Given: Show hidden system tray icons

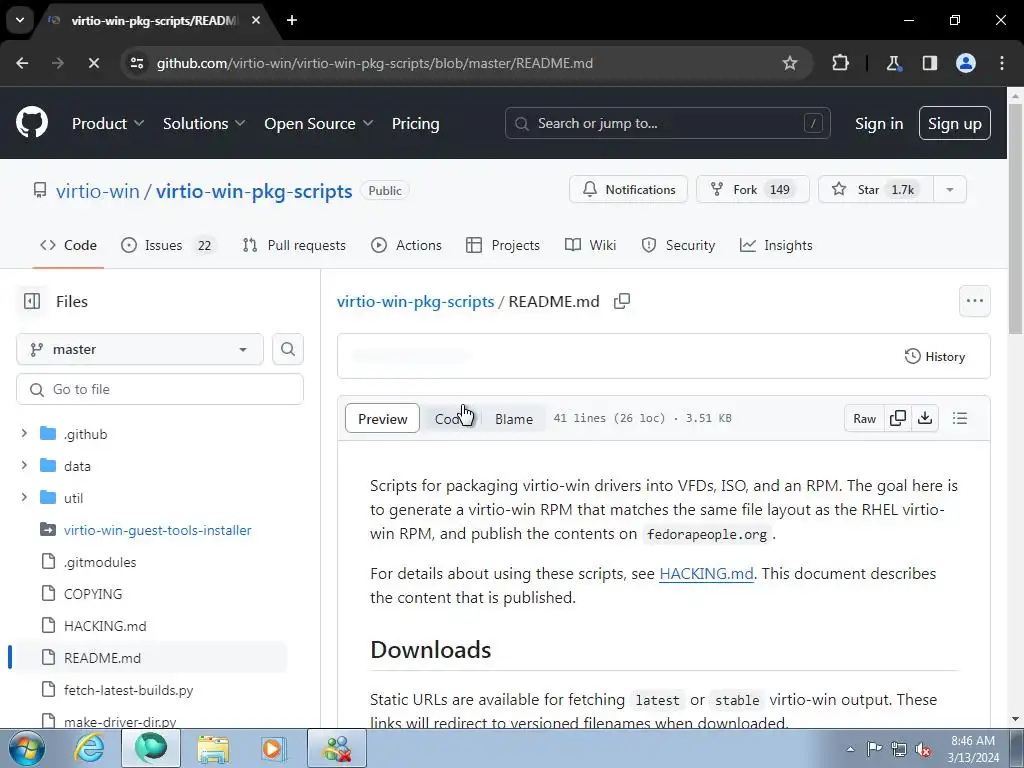Looking at the screenshot, I should pos(850,750).
